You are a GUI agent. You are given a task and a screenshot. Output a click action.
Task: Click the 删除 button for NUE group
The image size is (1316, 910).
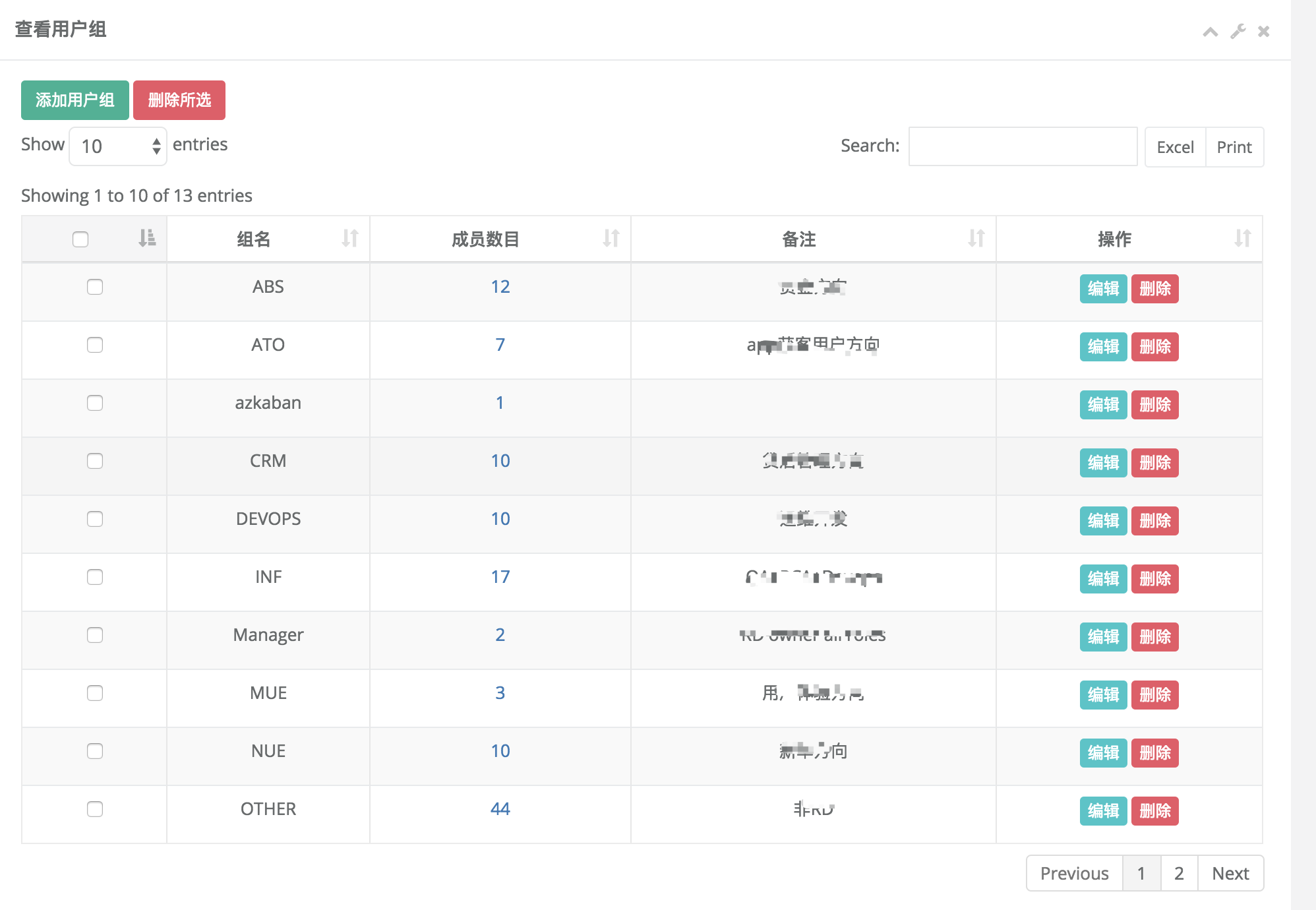point(1154,751)
